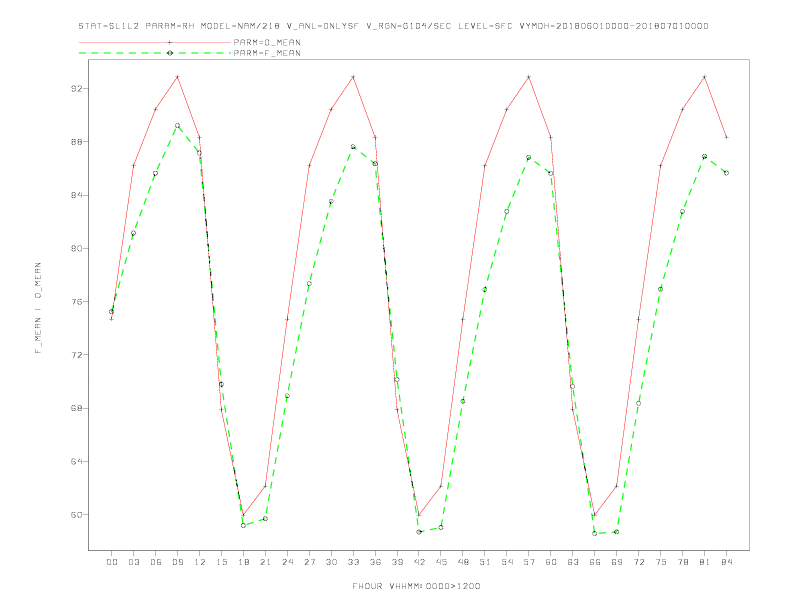Click the x-axis tick label 30
The width and height of the screenshot is (792, 612).
331,562
